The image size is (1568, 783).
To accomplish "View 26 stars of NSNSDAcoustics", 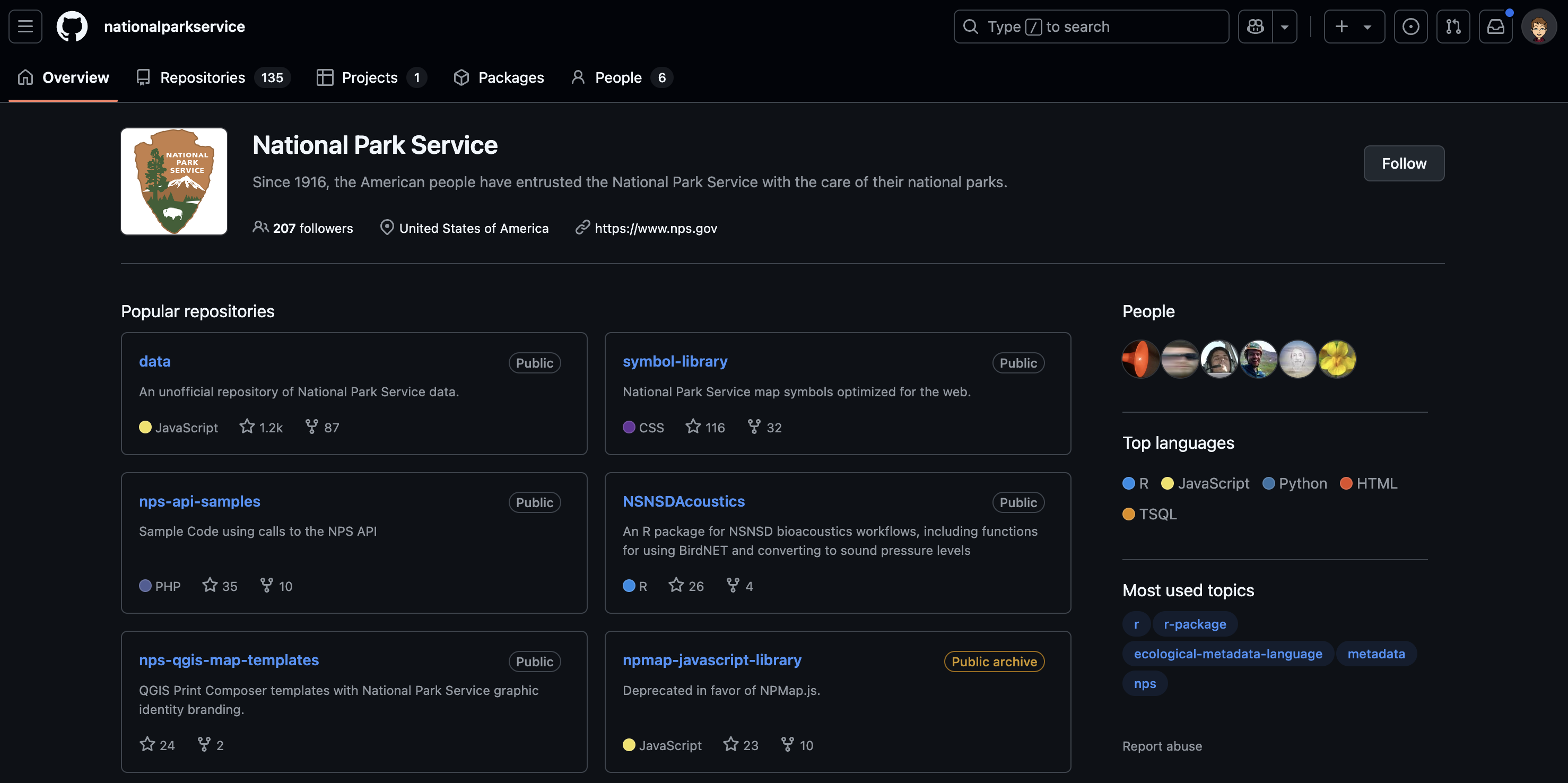I will pos(686,585).
